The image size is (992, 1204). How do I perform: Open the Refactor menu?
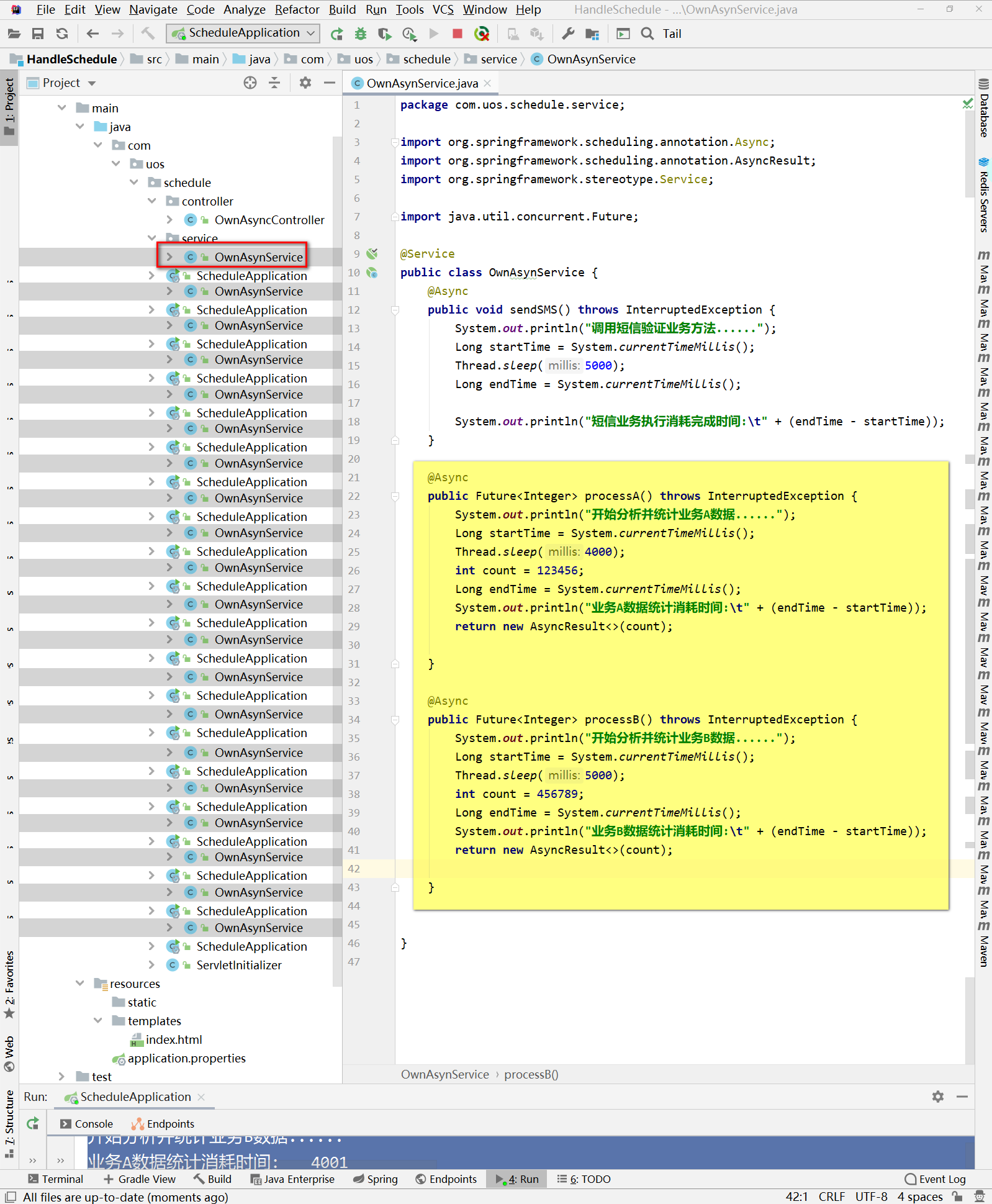(x=297, y=9)
